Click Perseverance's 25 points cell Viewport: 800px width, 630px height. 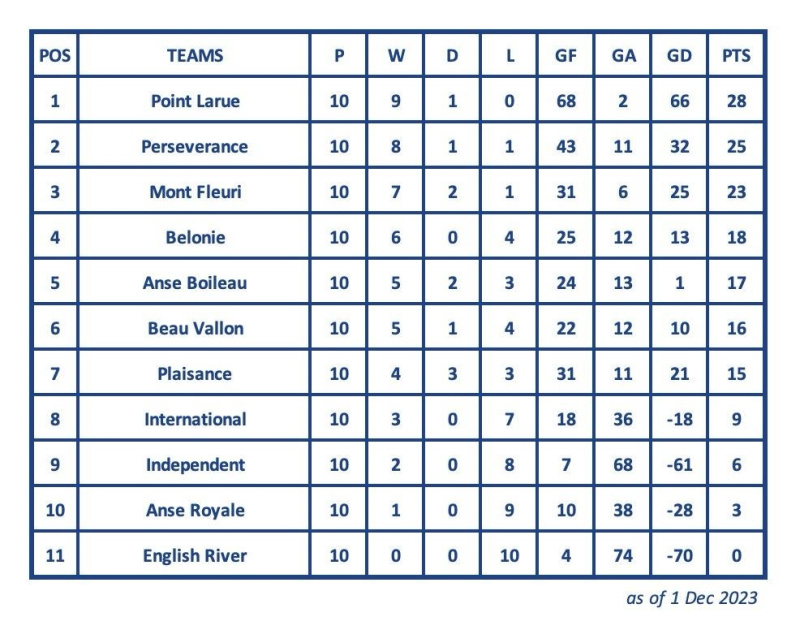click(x=736, y=146)
